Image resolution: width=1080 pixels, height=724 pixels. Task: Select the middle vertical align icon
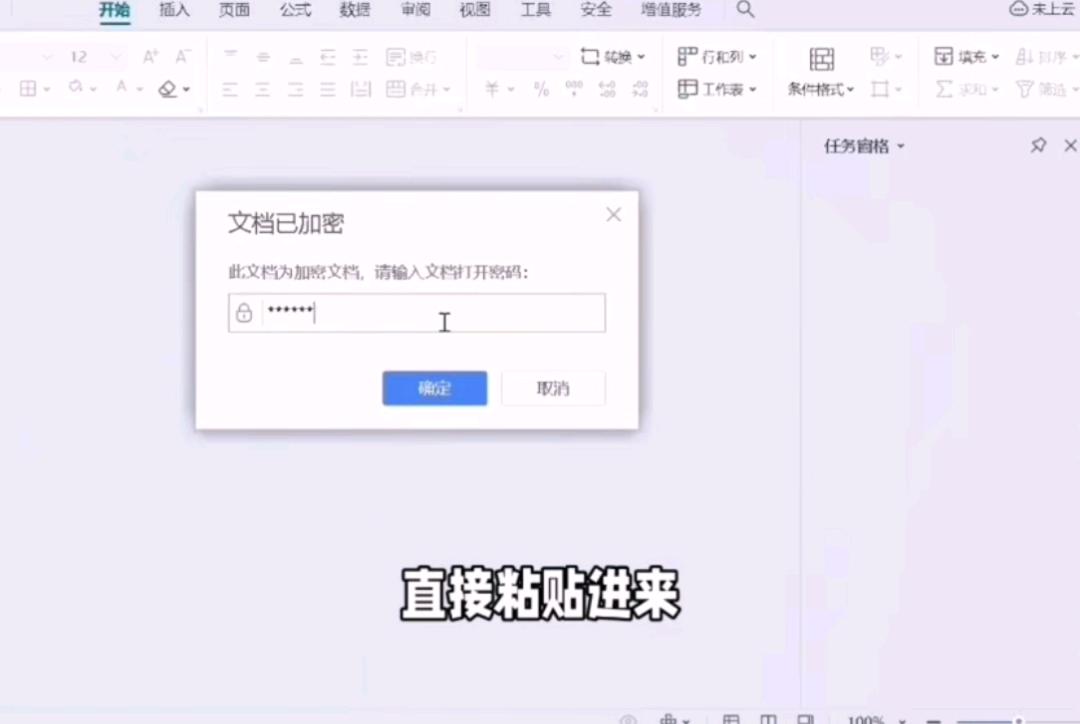[263, 57]
